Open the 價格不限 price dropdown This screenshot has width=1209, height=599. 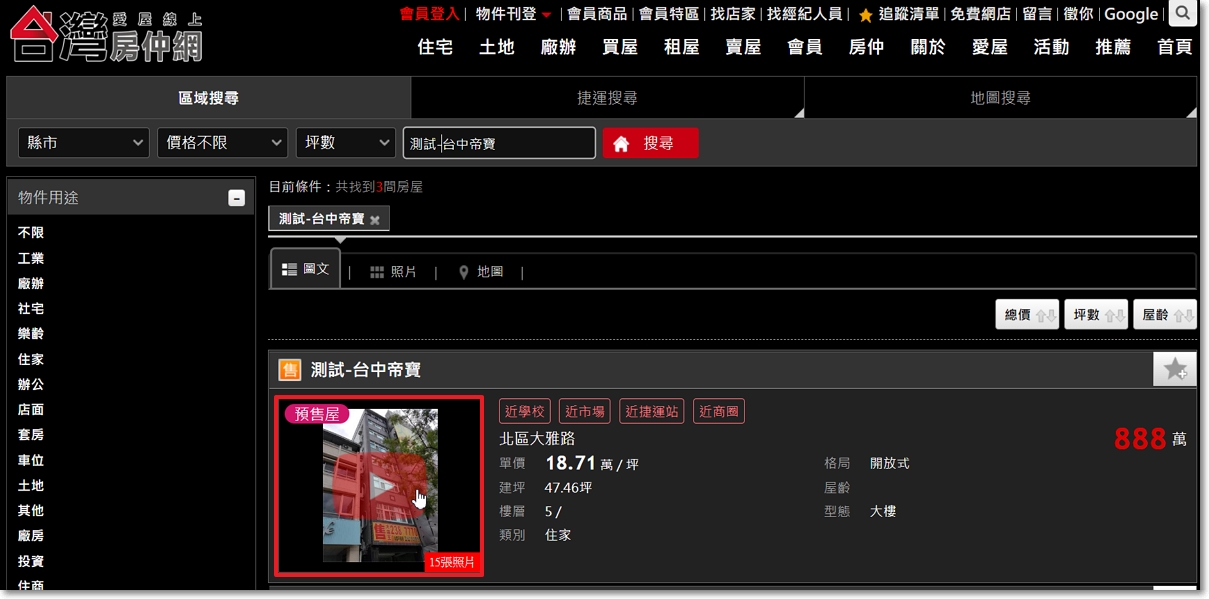(x=222, y=143)
